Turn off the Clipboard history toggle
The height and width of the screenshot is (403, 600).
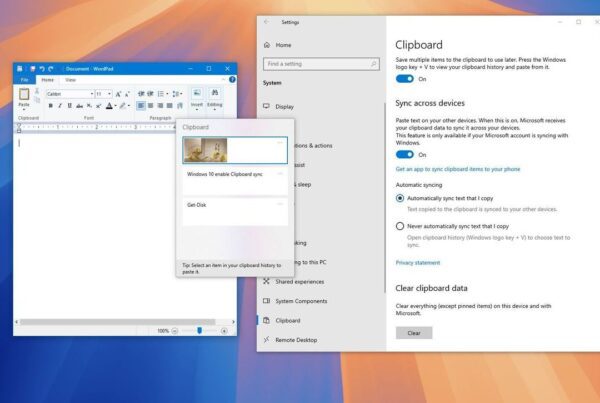404,79
